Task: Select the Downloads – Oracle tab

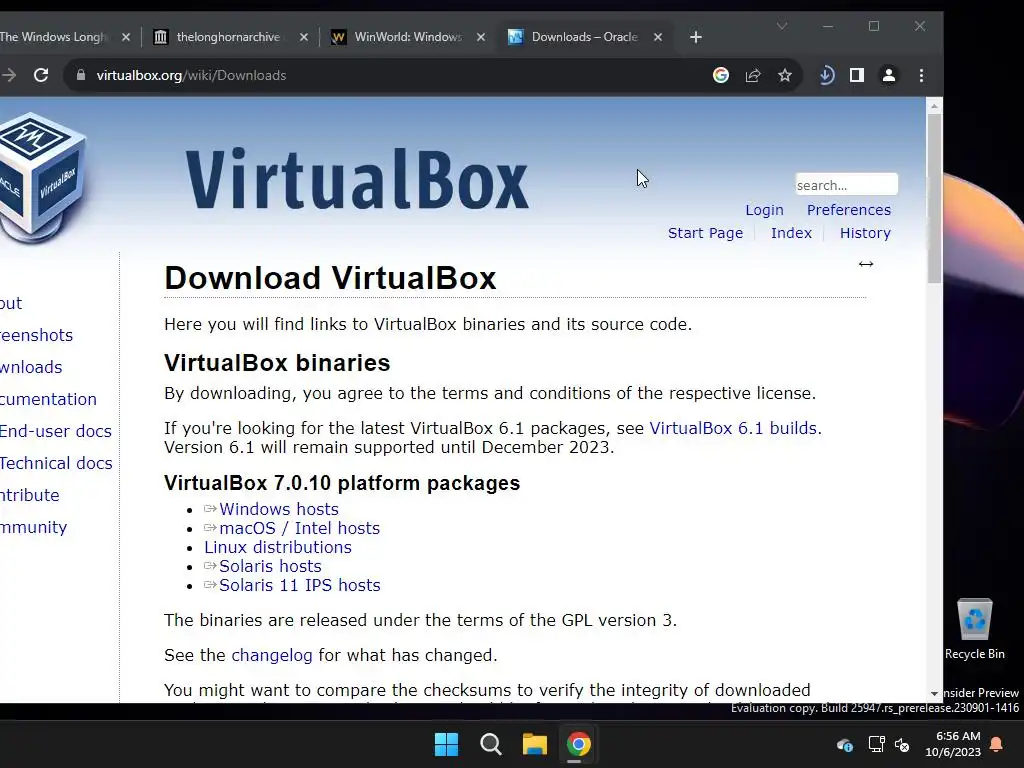Action: tap(584, 37)
